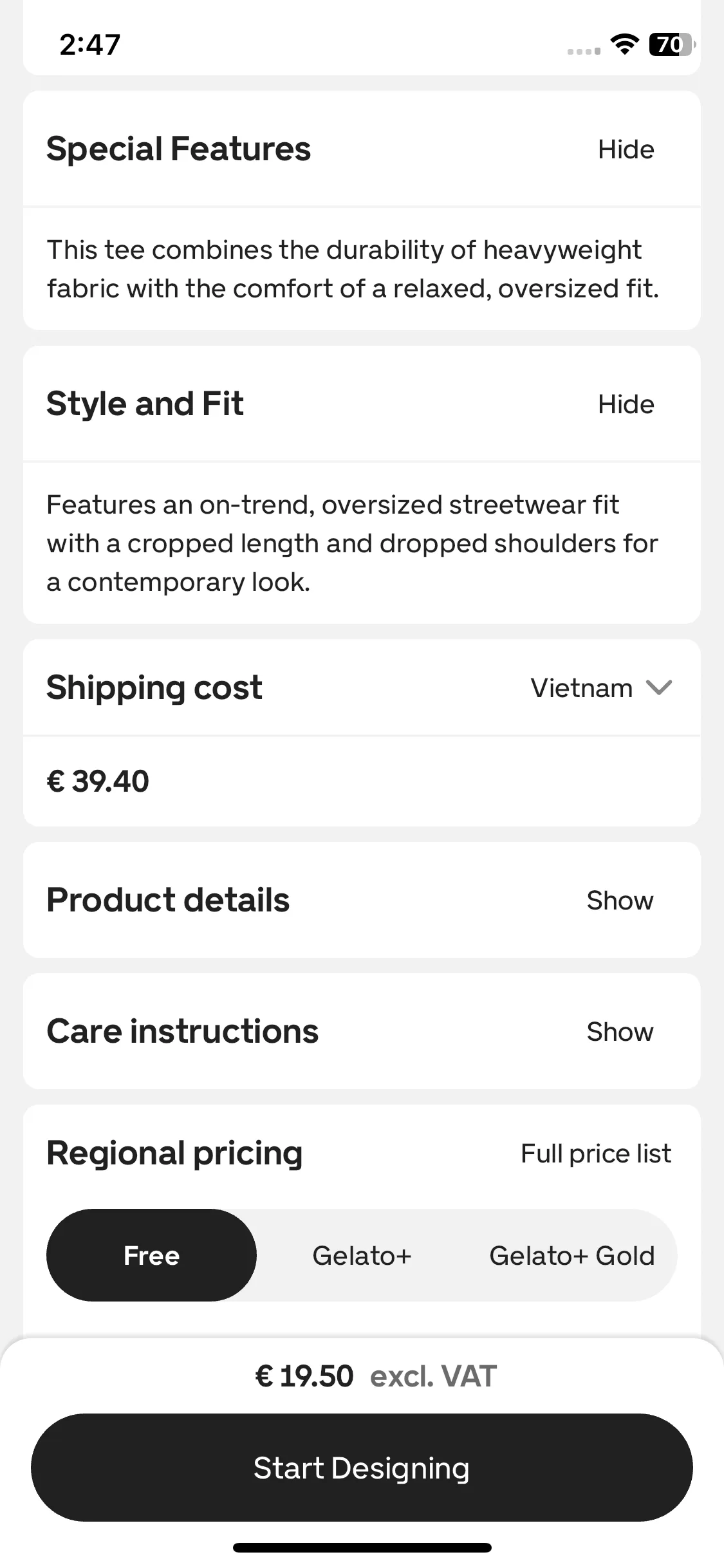Image resolution: width=724 pixels, height=1568 pixels.
Task: Show the Care instructions section
Action: pyautogui.click(x=620, y=1031)
